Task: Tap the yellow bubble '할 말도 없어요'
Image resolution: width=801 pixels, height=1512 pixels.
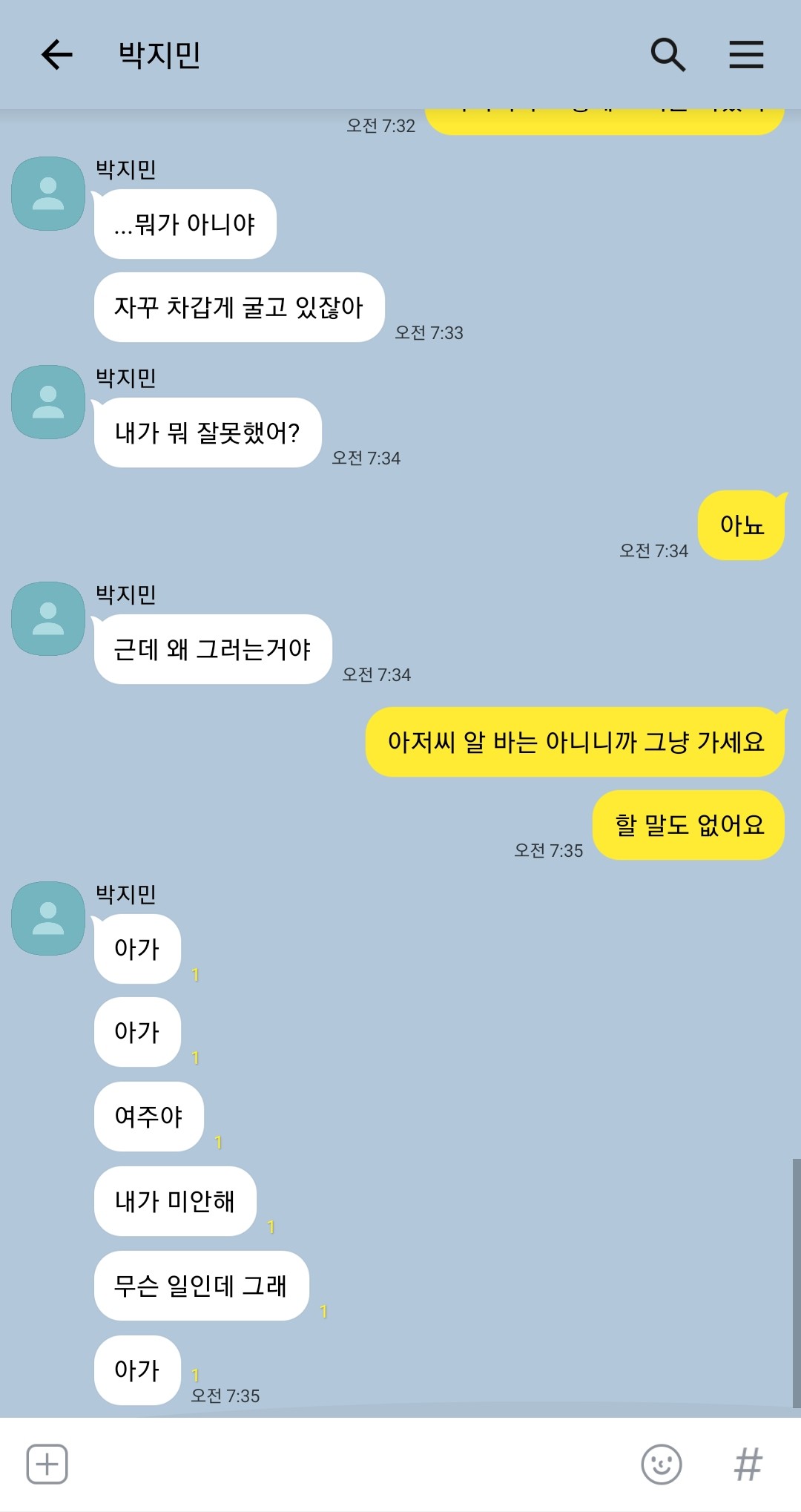Action: [688, 825]
